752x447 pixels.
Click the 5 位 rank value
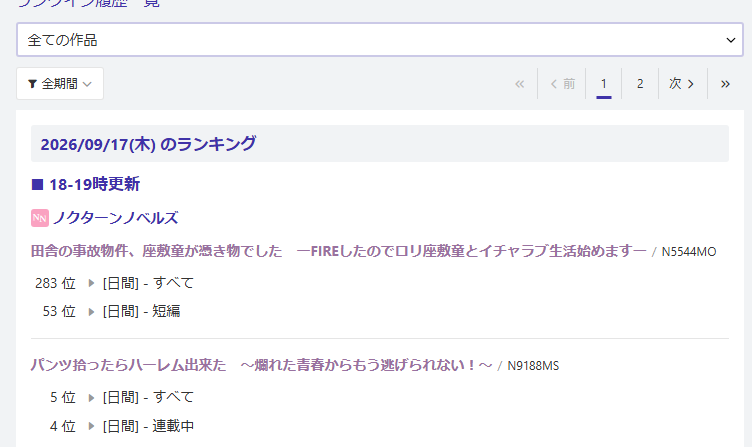(x=63, y=397)
